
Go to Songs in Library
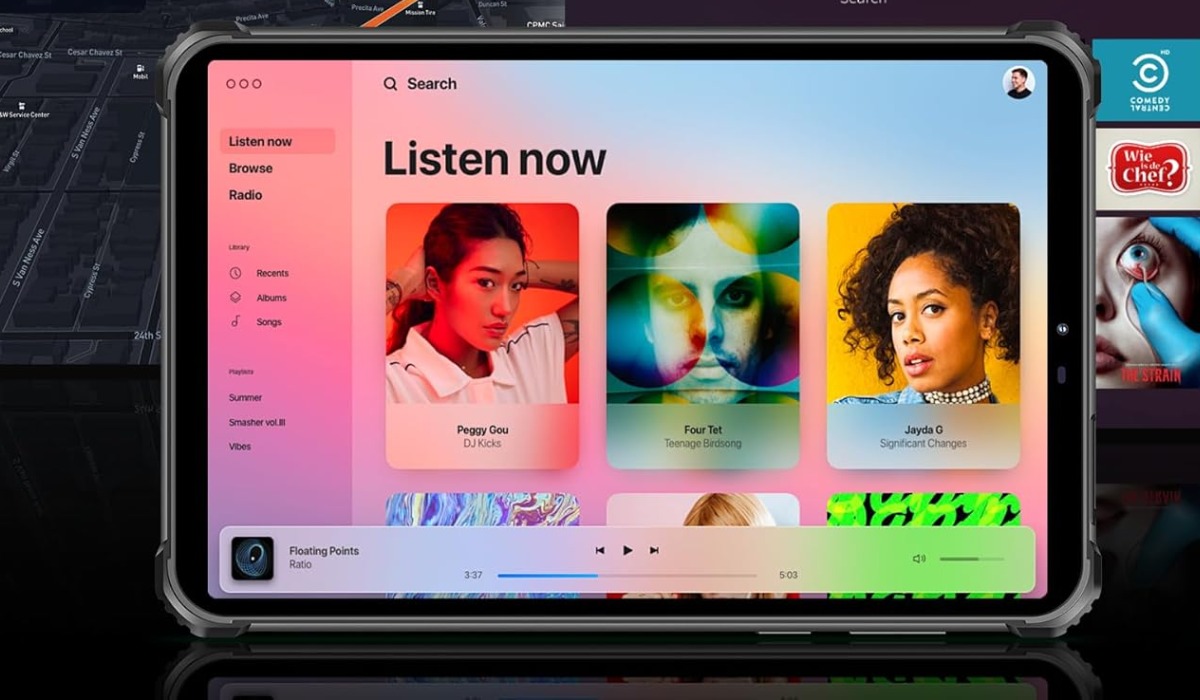click(269, 322)
